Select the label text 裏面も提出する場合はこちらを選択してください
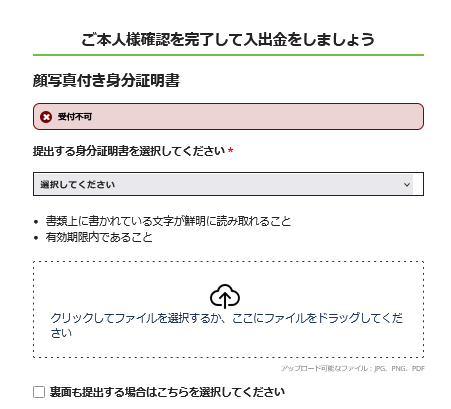451x409 pixels. coord(167,392)
